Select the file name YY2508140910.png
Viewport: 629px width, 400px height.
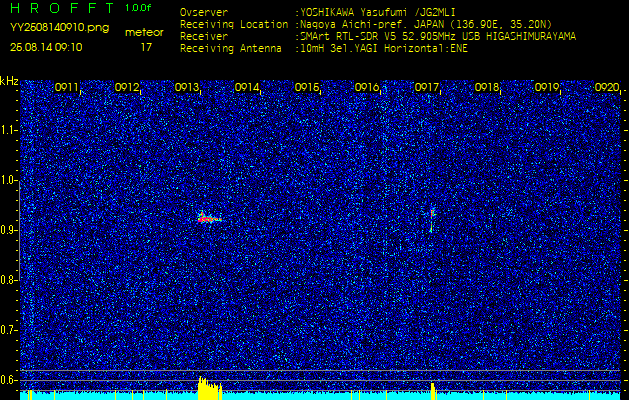click(x=59, y=28)
